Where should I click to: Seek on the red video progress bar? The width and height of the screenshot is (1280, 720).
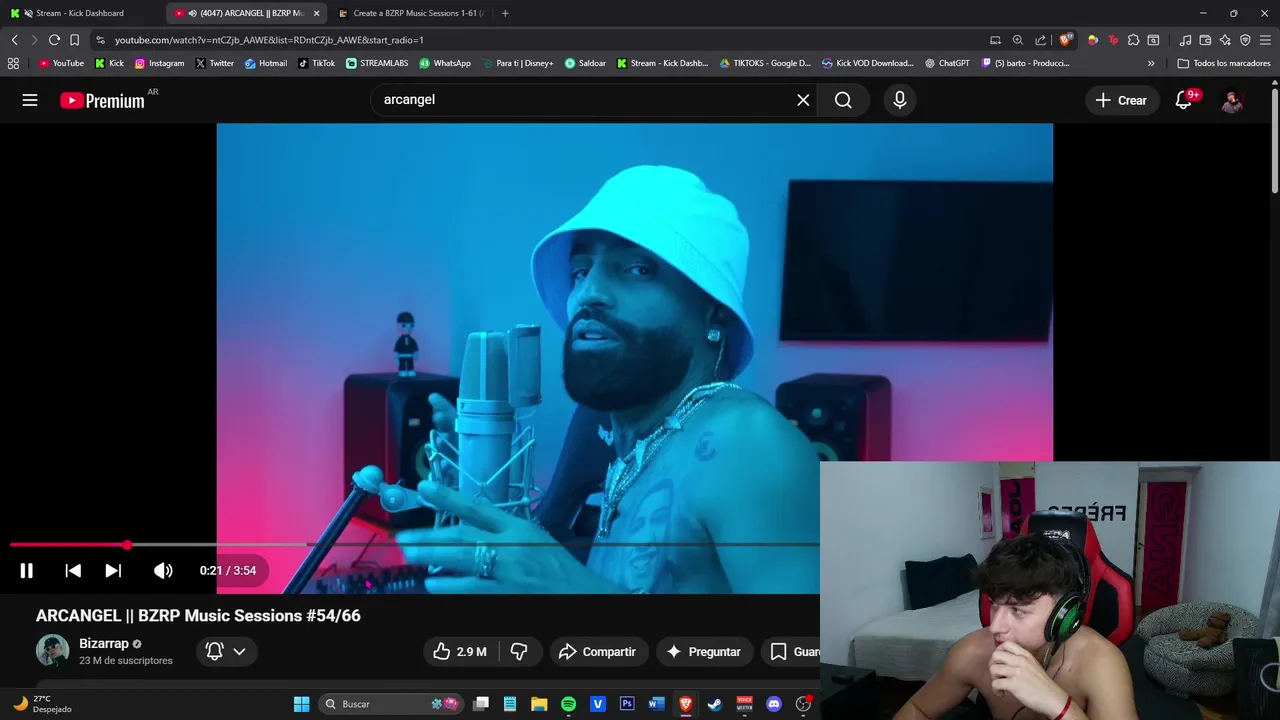pyautogui.click(x=414, y=545)
